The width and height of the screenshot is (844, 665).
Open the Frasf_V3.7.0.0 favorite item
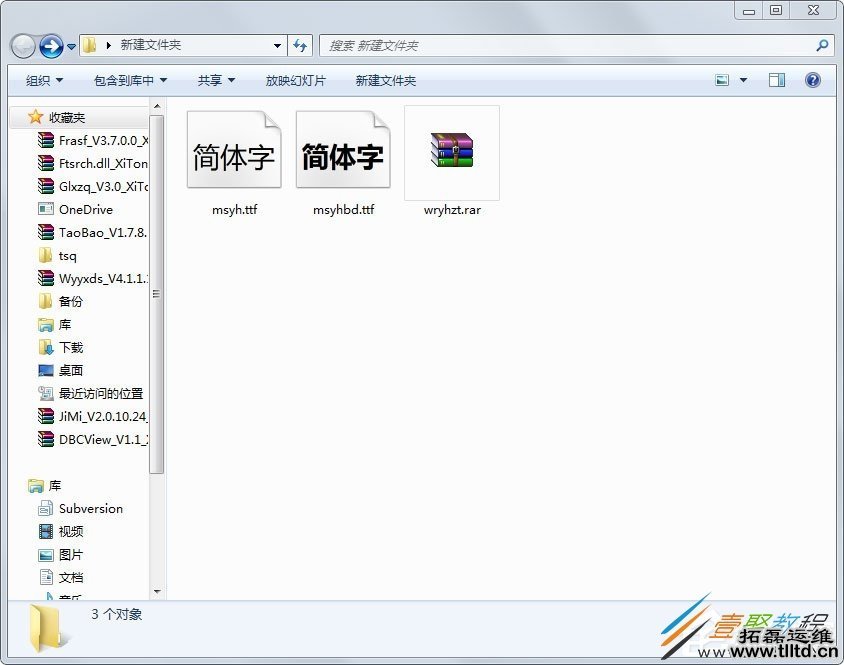tap(97, 140)
